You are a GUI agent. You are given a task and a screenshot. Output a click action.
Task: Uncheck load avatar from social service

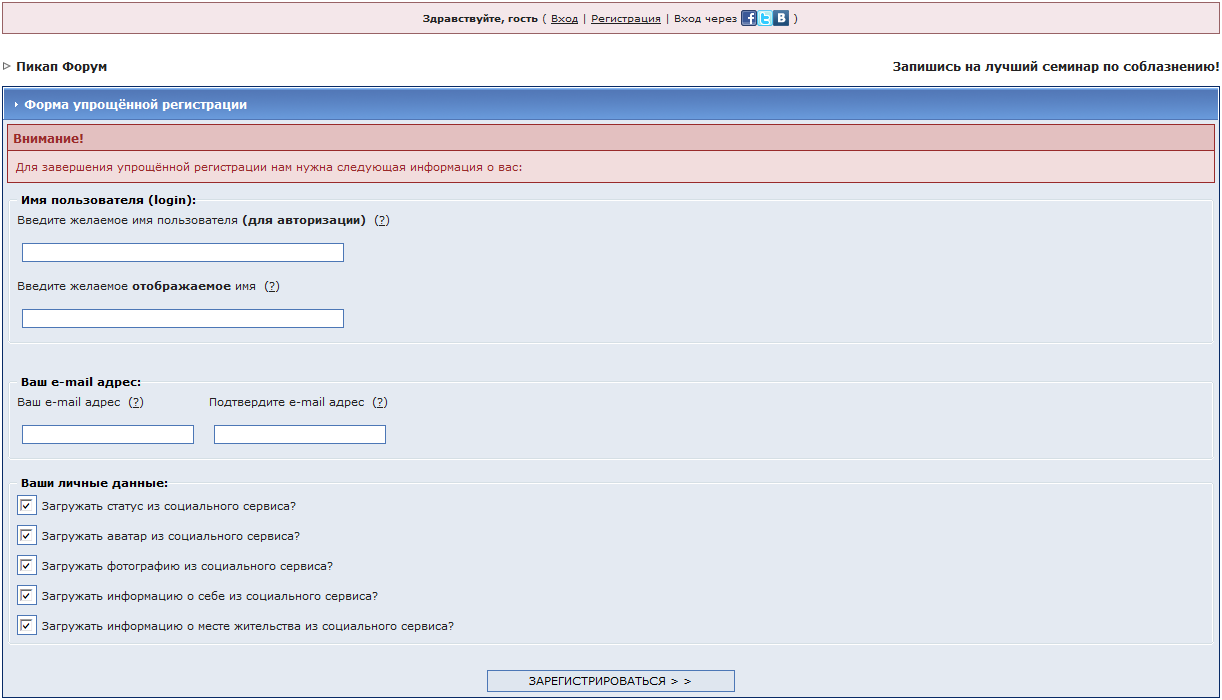27,535
